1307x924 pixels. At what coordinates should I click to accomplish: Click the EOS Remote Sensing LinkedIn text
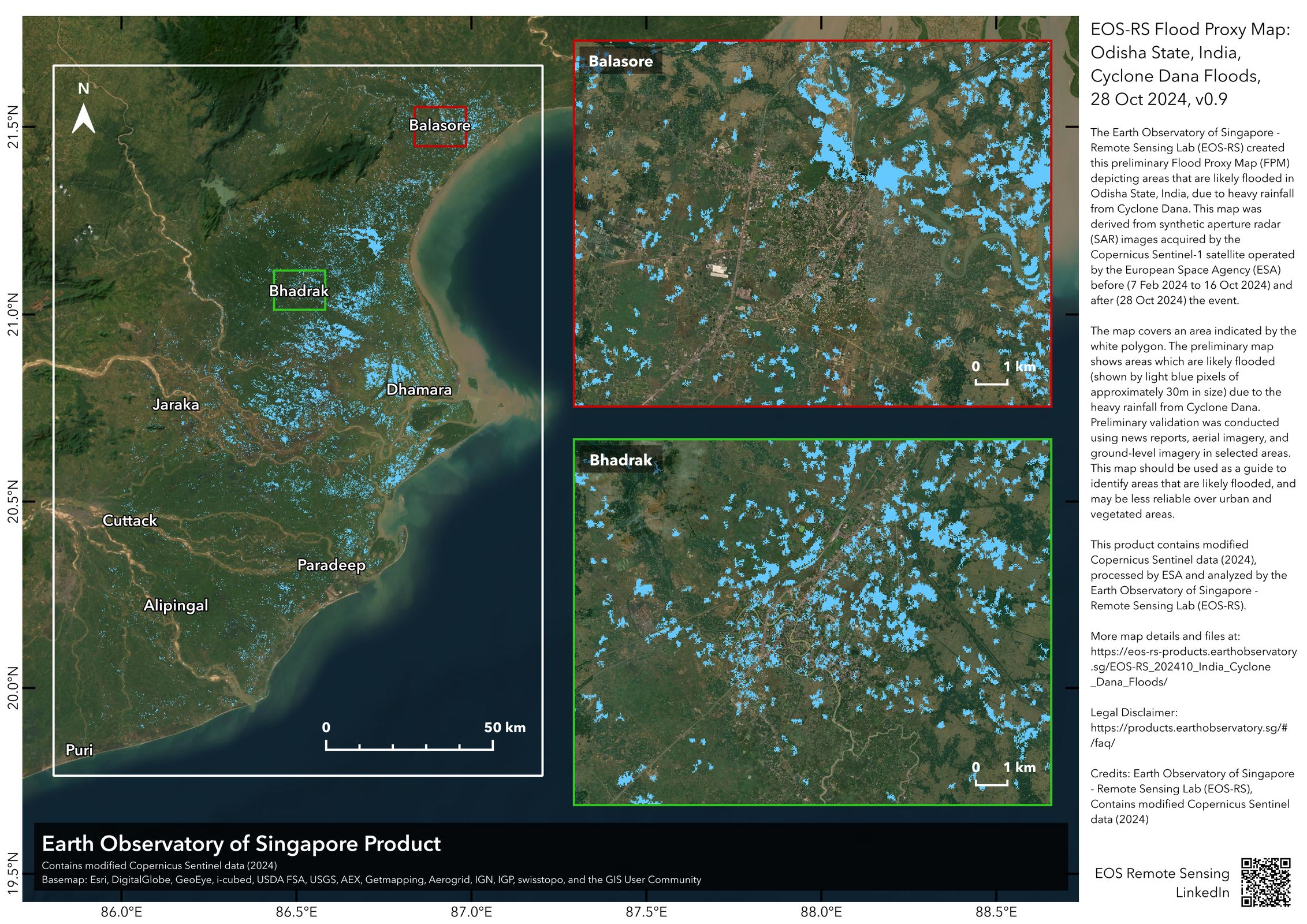click(1161, 882)
